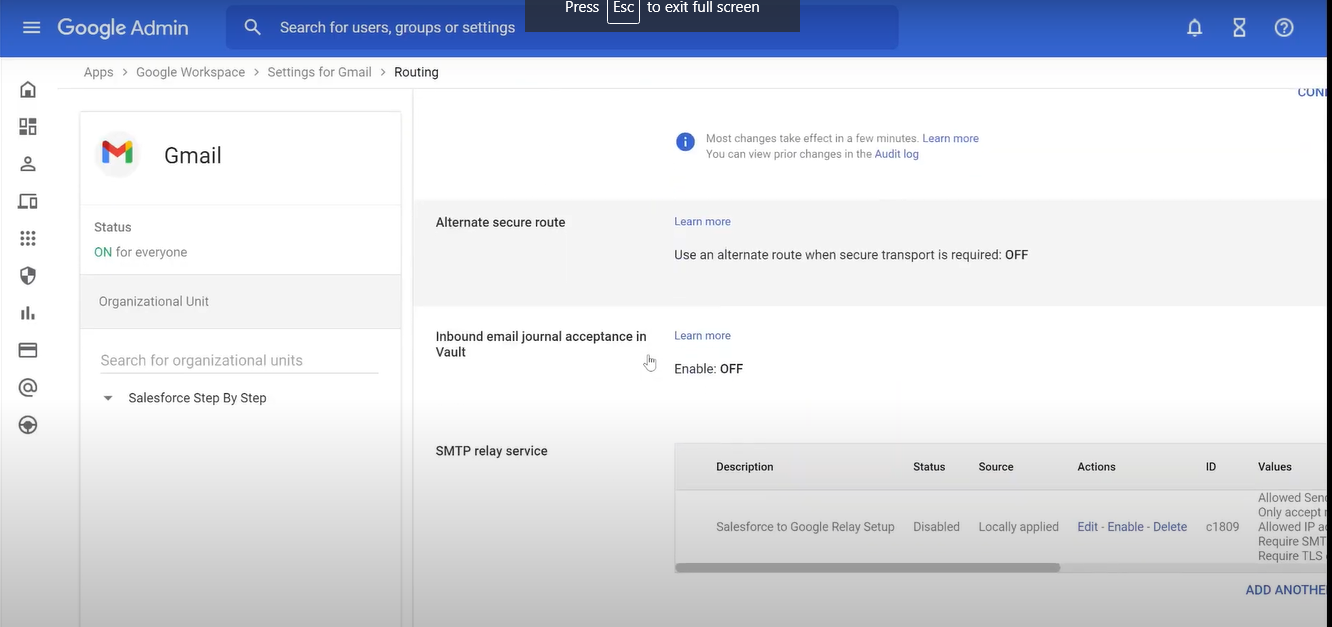Open the steering wheel icon in sidebar

pos(28,425)
